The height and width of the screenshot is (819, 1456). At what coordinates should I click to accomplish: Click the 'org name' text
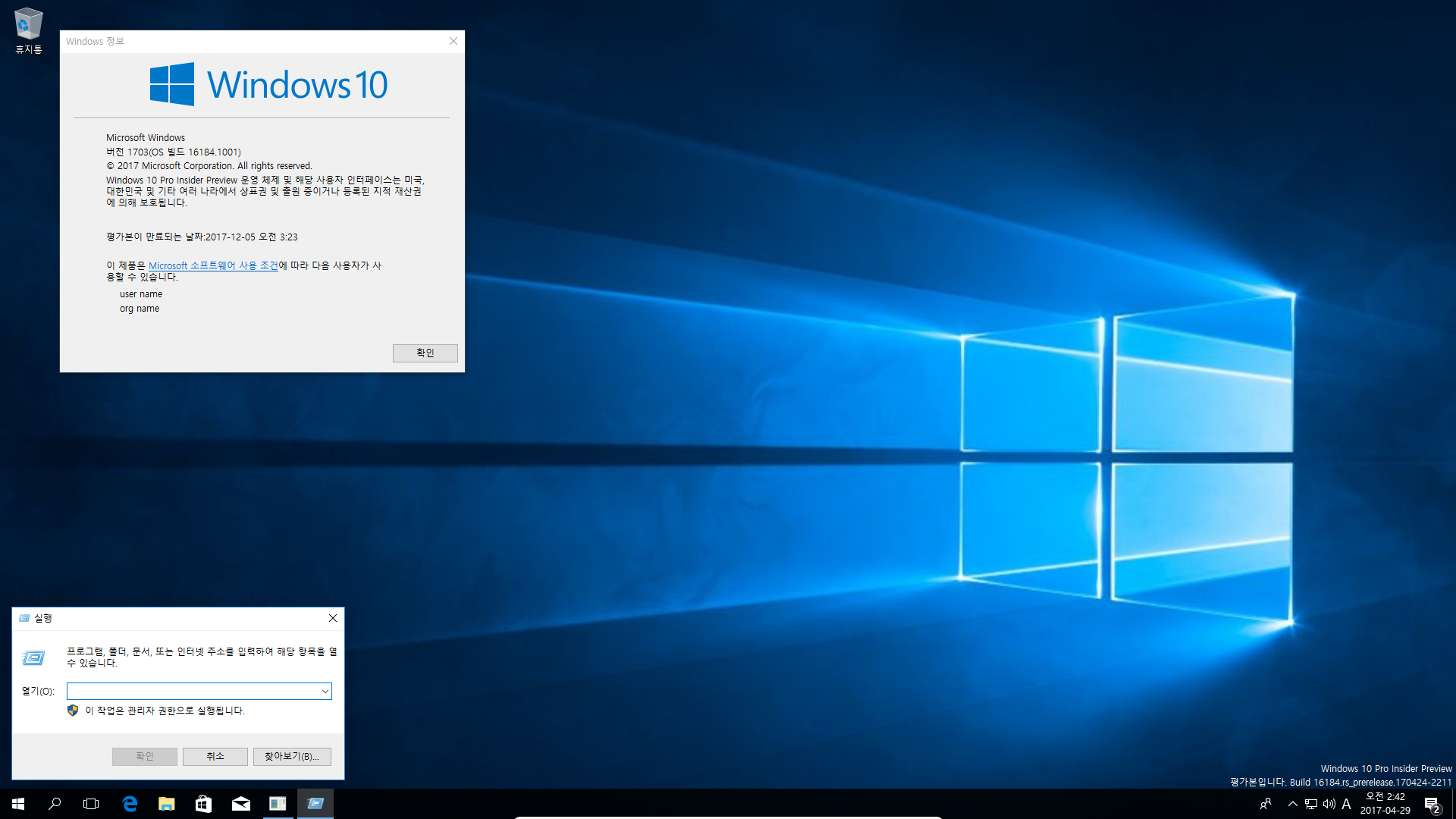click(x=140, y=309)
